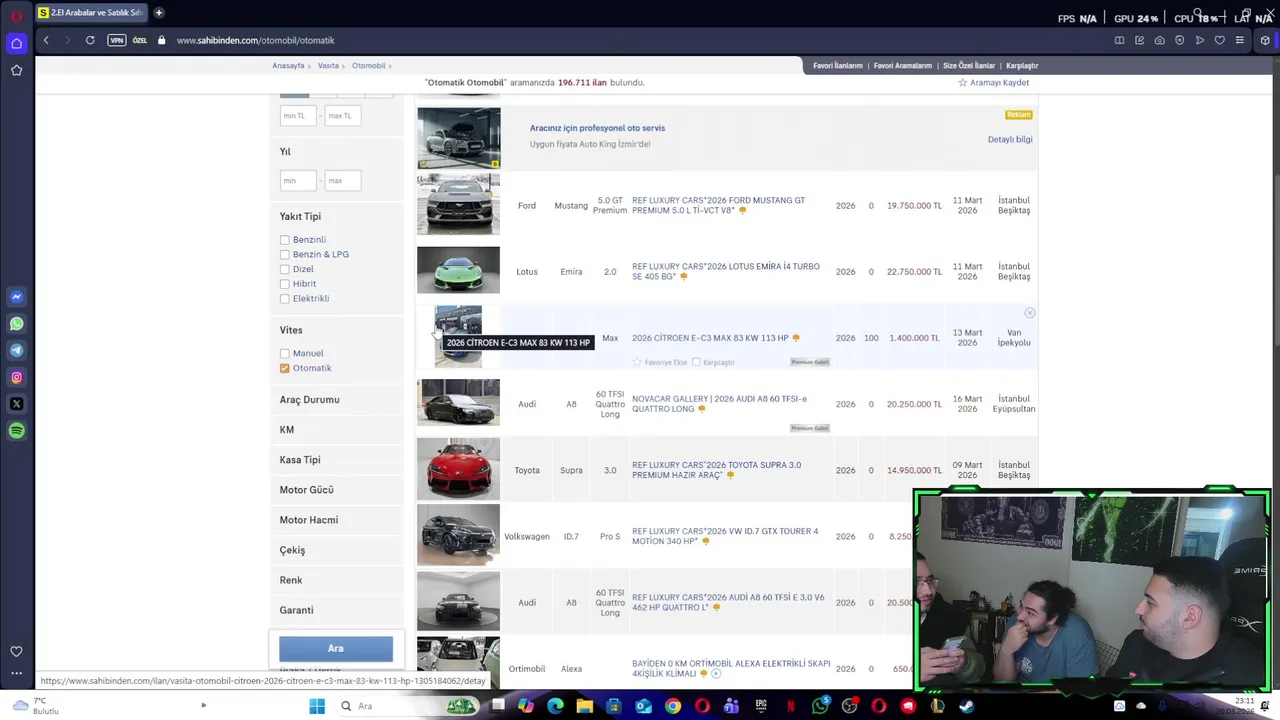Toggle the VPN badge in address bar
1280x720 pixels.
pyautogui.click(x=116, y=40)
